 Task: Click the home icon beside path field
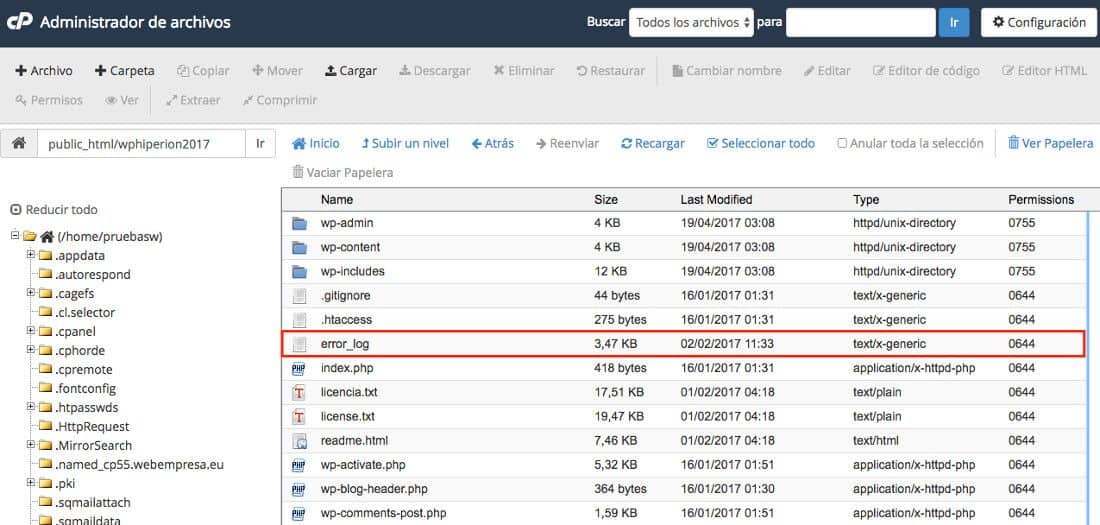point(19,143)
